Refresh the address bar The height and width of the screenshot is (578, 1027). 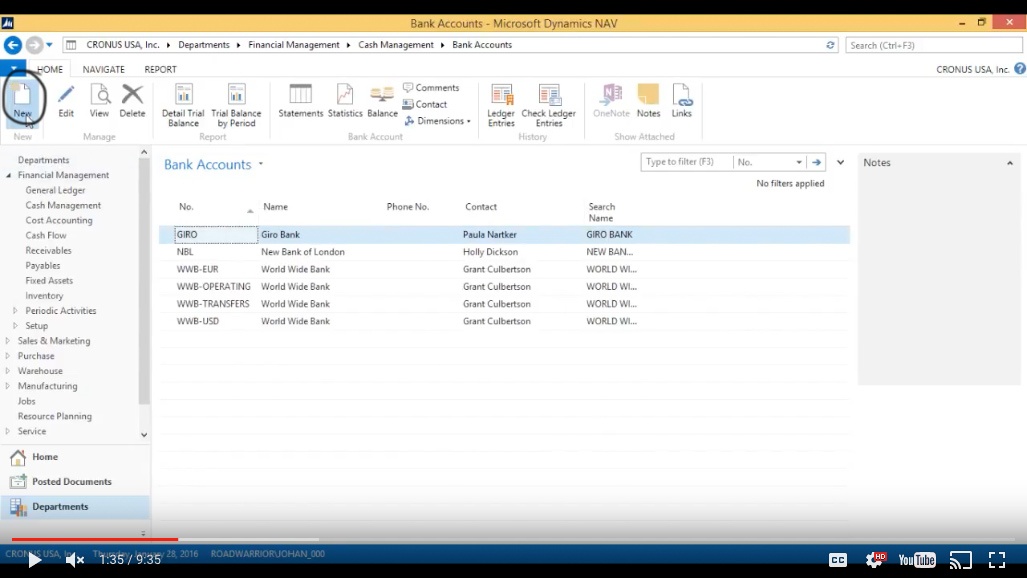(830, 45)
